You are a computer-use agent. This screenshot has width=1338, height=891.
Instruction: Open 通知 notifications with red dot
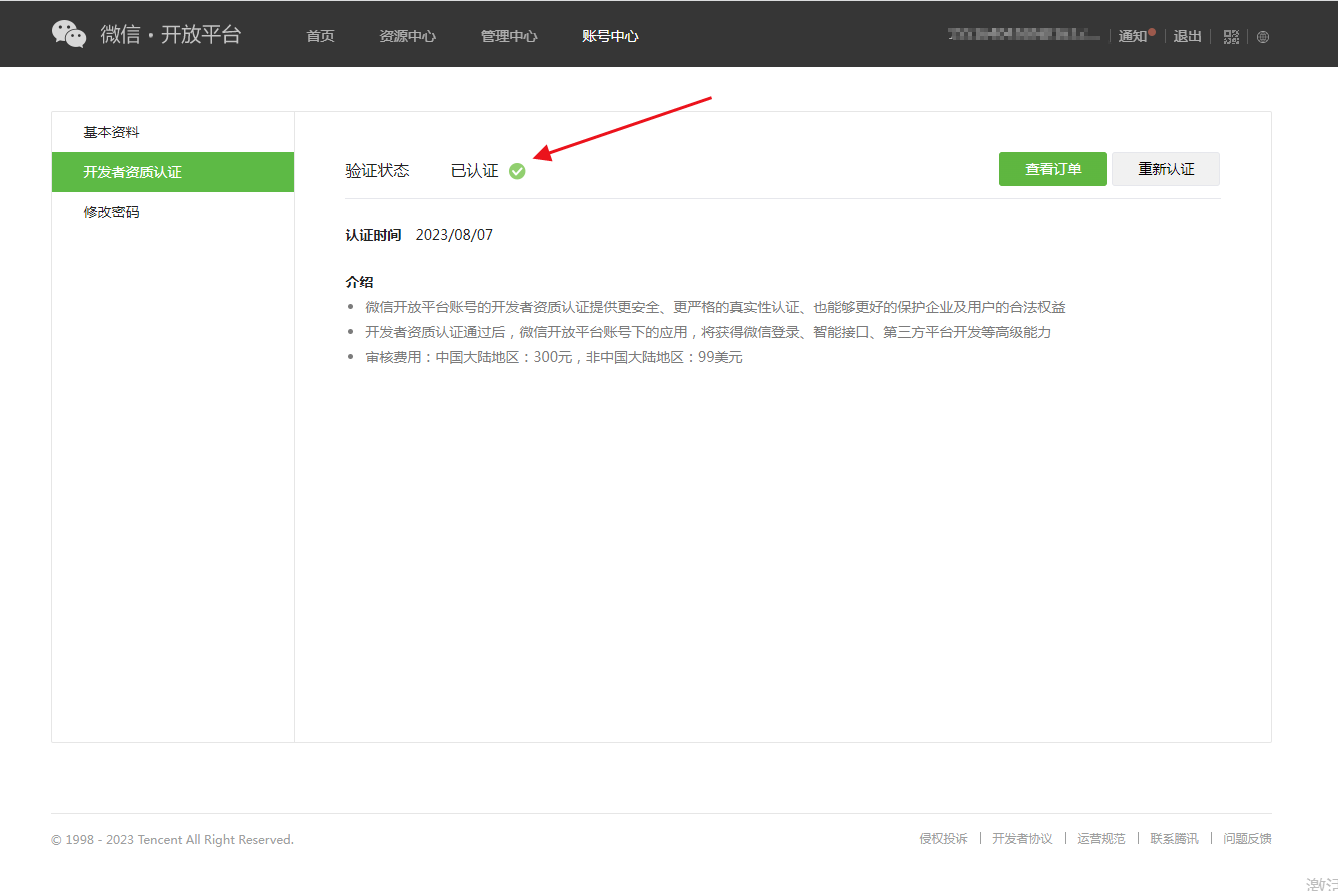pyautogui.click(x=1134, y=36)
